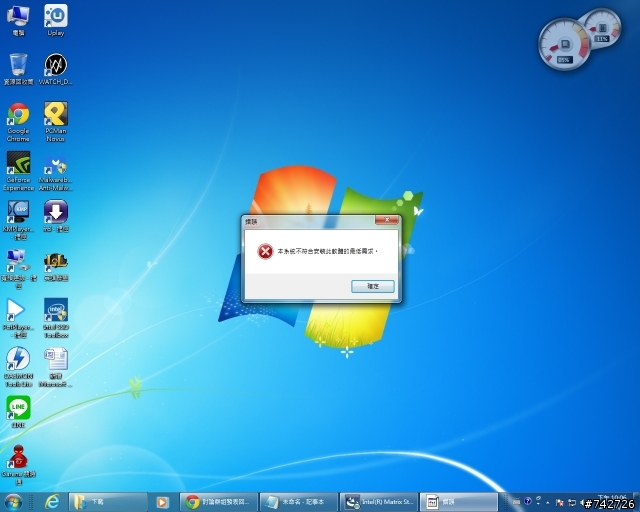Select the Intel SSD Toolbox shortcut
640x512 pixels.
click(56, 318)
